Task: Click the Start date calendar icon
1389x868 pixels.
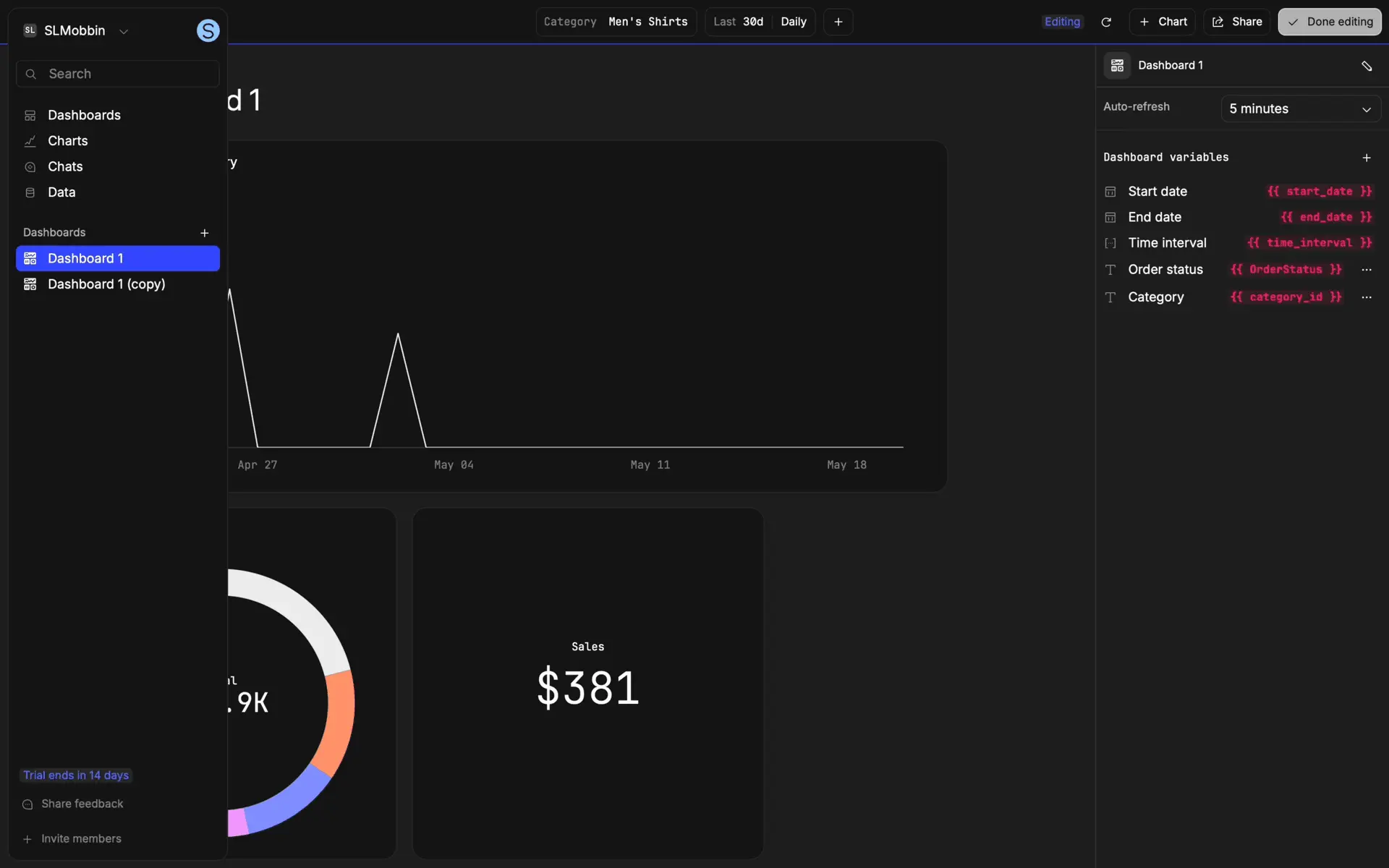Action: 1110,192
